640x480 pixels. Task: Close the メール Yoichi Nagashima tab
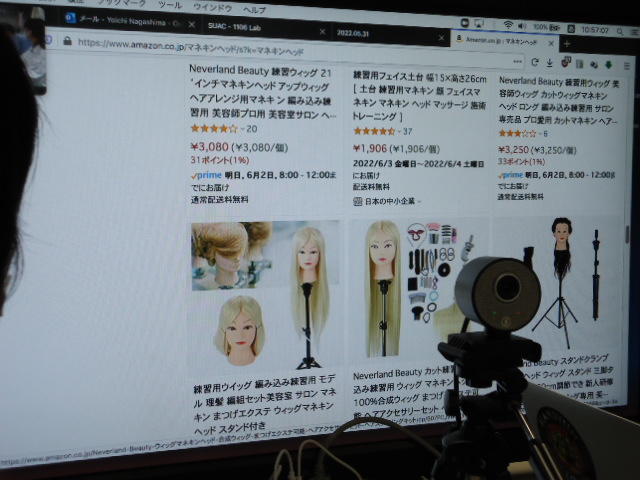tap(191, 24)
